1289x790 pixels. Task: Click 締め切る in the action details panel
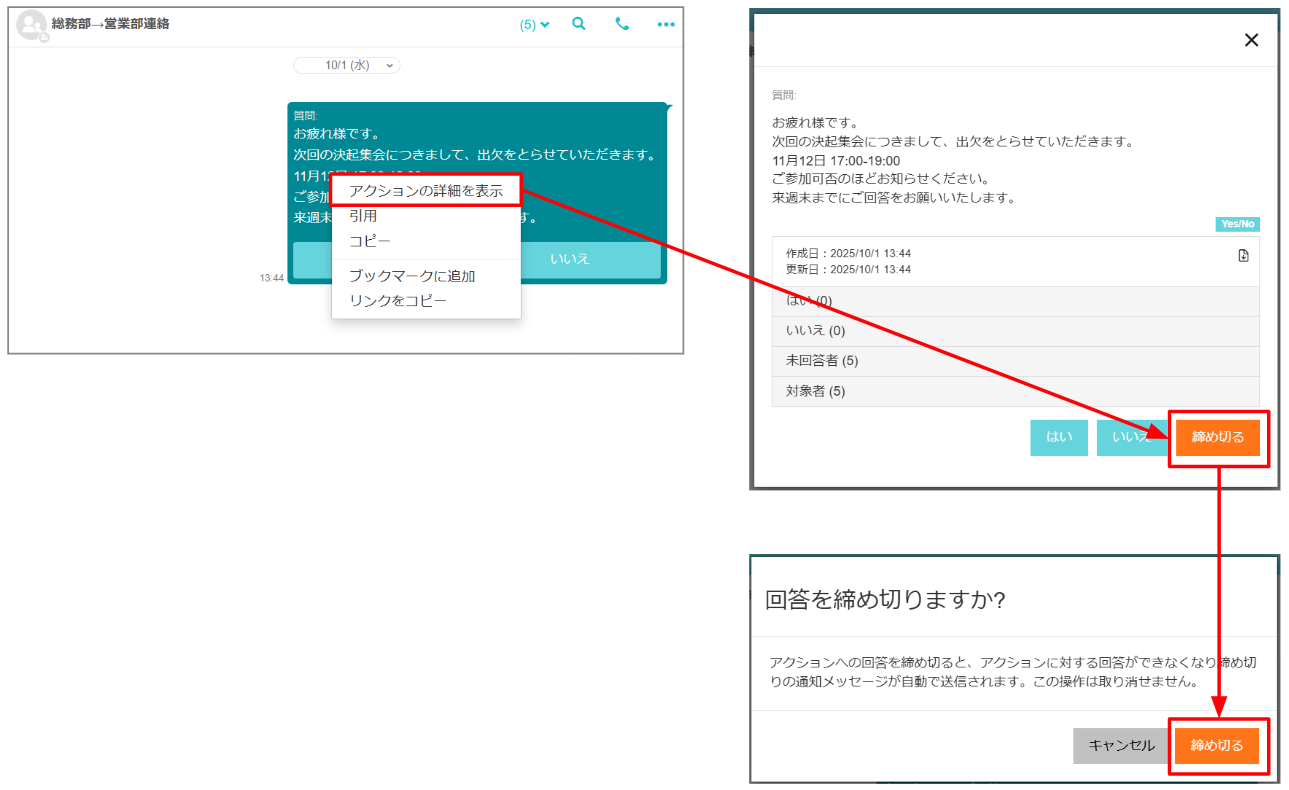click(x=1217, y=438)
